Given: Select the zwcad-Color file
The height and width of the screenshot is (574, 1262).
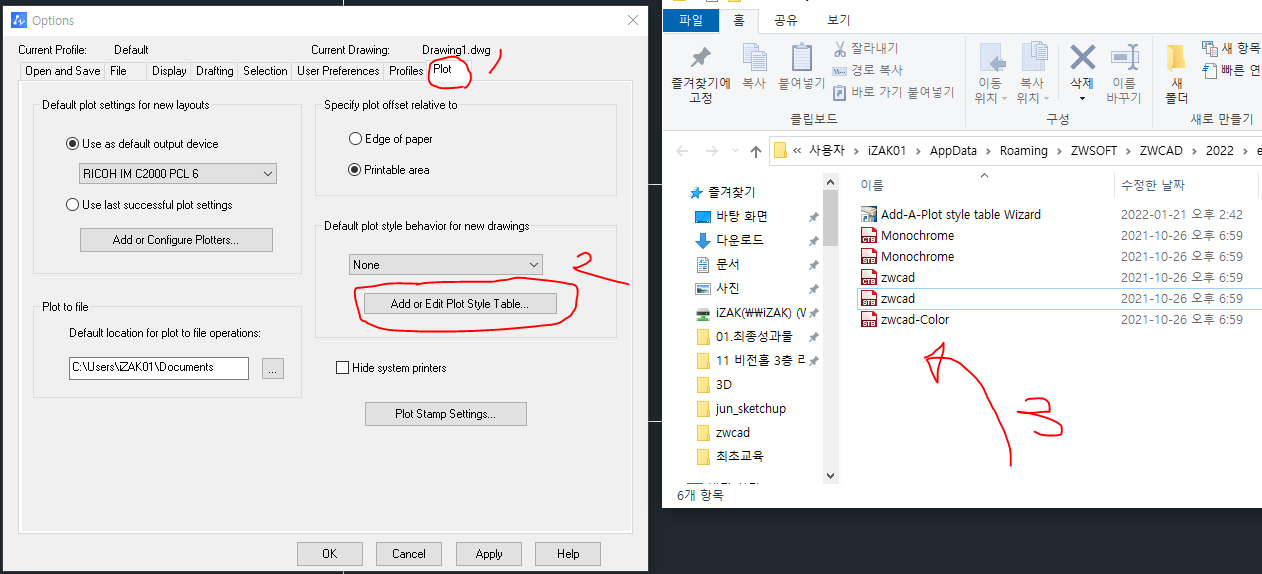Looking at the screenshot, I should [905, 319].
